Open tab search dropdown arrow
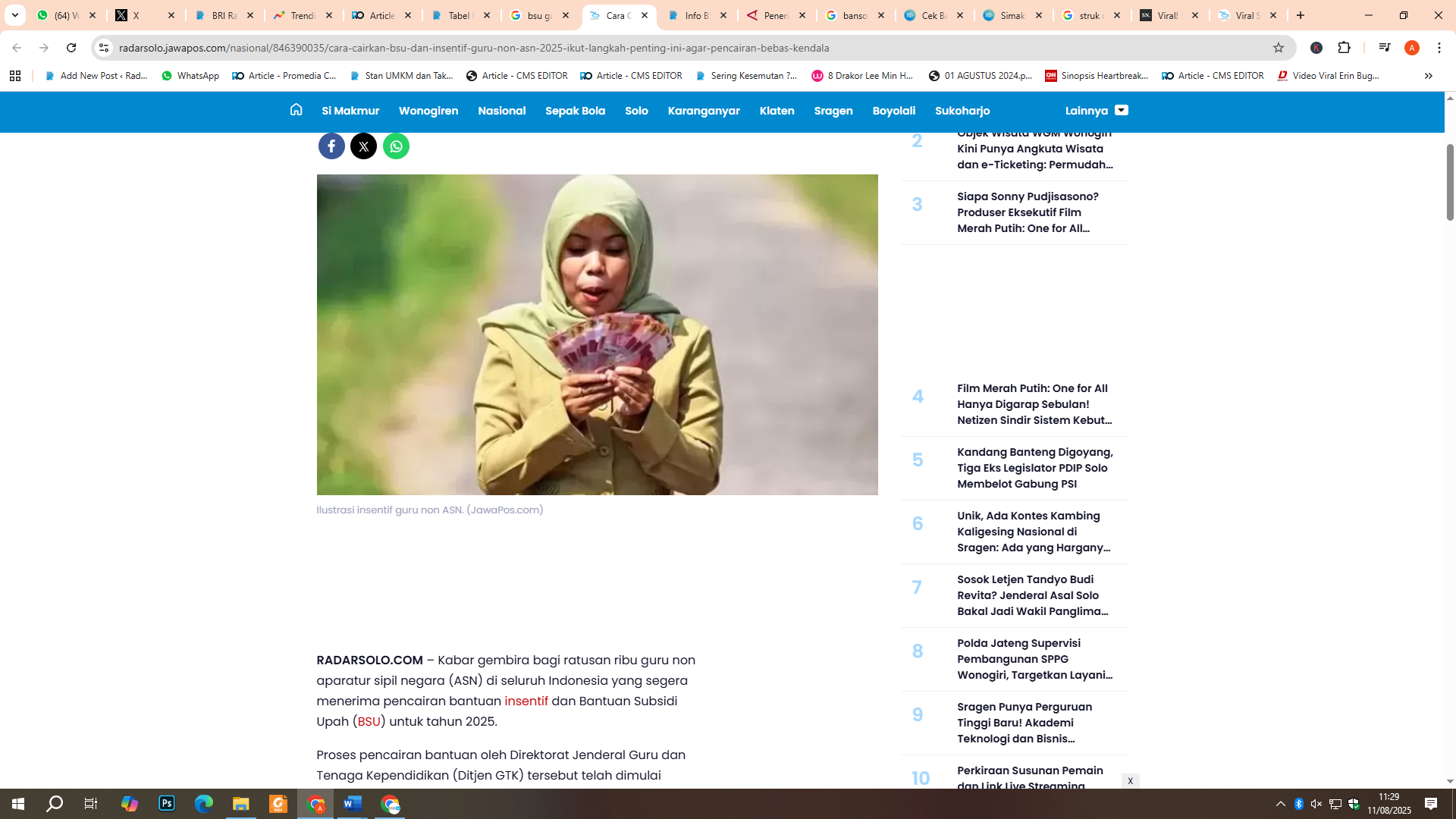This screenshot has height=819, width=1456. pyautogui.click(x=15, y=15)
